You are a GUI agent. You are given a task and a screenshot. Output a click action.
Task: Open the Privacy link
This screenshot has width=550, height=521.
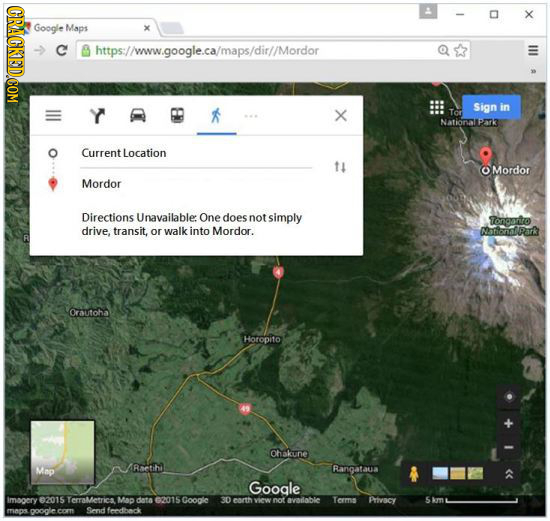[x=382, y=500]
